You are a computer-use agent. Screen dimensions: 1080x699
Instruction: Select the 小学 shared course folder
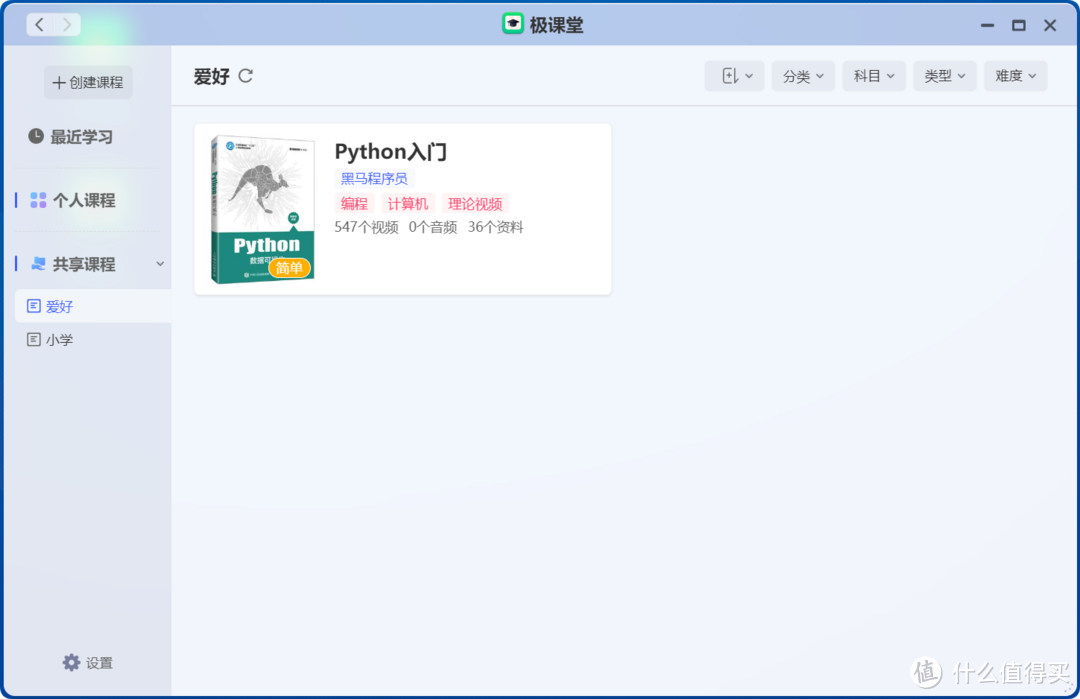click(x=93, y=340)
